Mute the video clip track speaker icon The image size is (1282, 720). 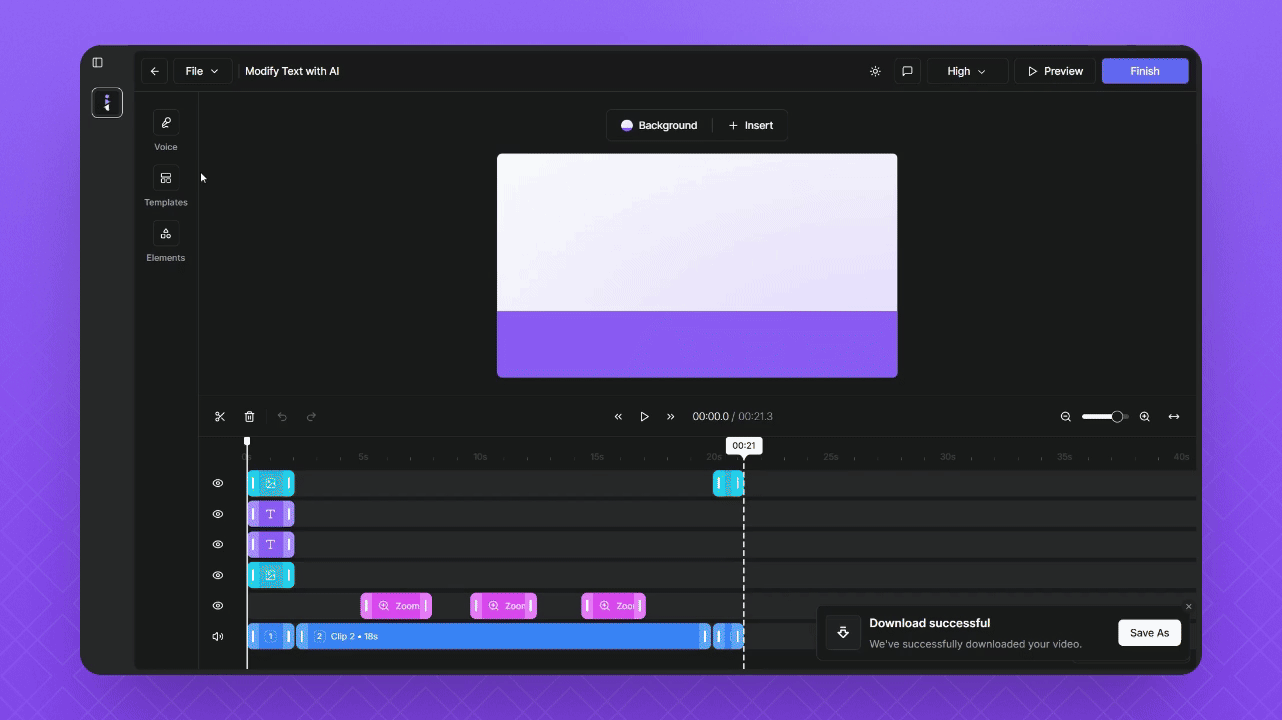[218, 637]
